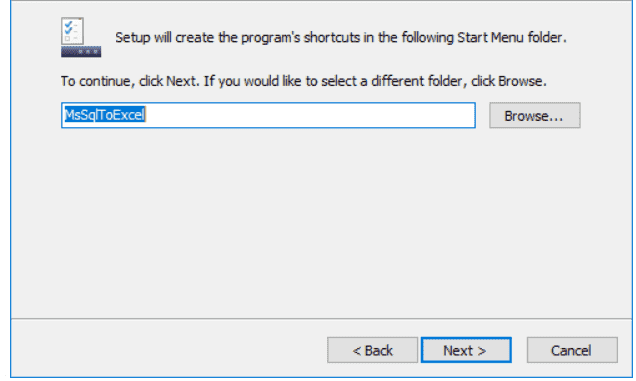Screen dimensions: 636x381
Task: Confirm the MsSqlToExcel folder by clicking Next
Action: (466, 350)
